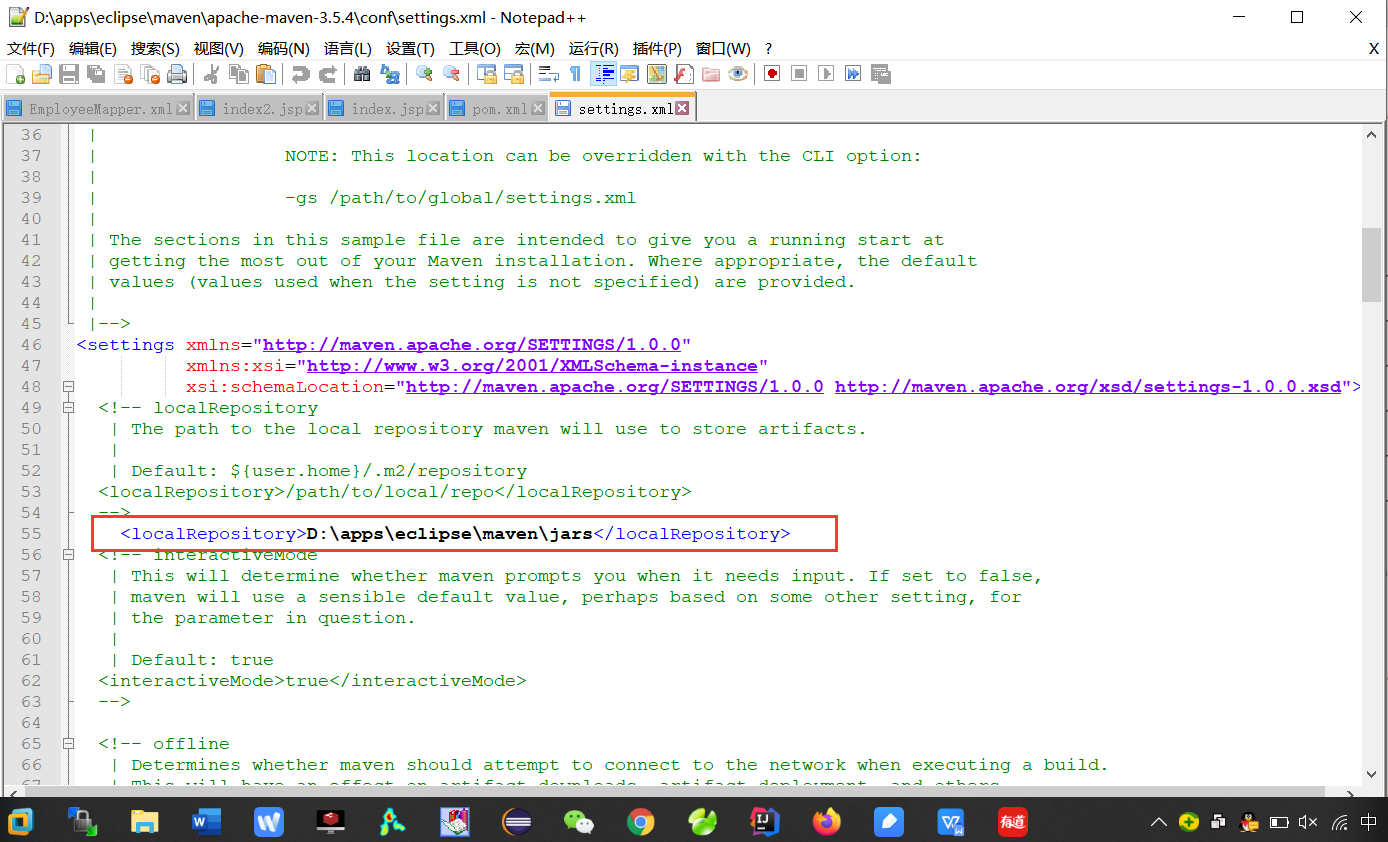Collapse the fold marker on line 48
1388x842 pixels.
(68, 387)
